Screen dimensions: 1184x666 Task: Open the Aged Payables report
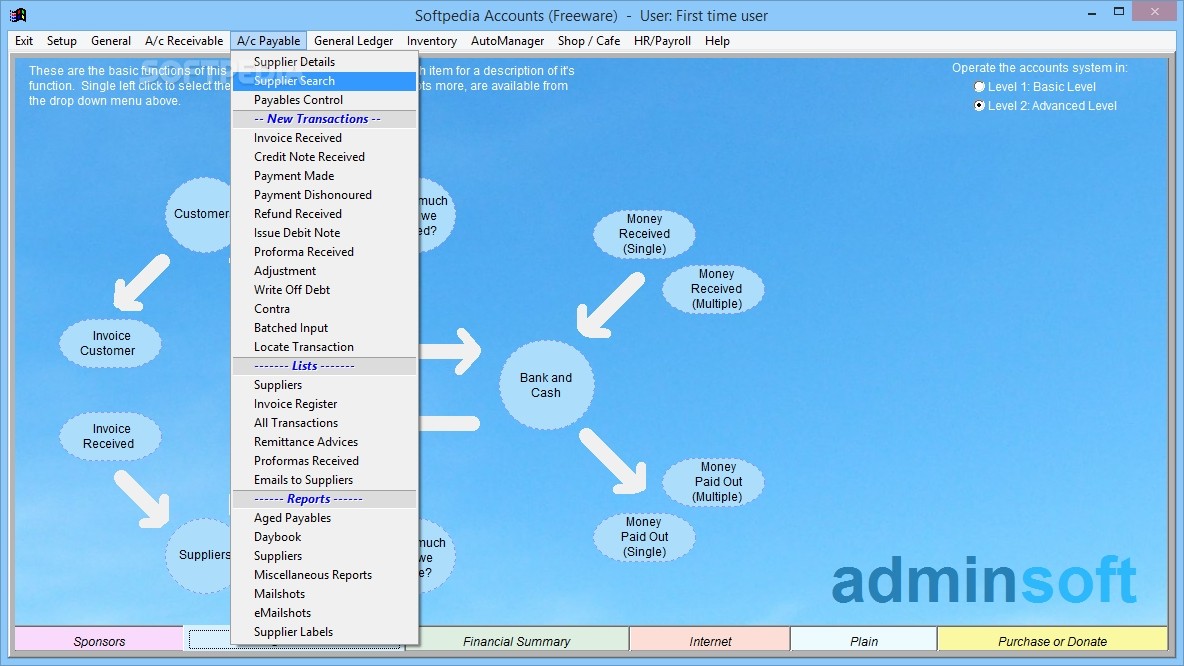pyautogui.click(x=325, y=518)
